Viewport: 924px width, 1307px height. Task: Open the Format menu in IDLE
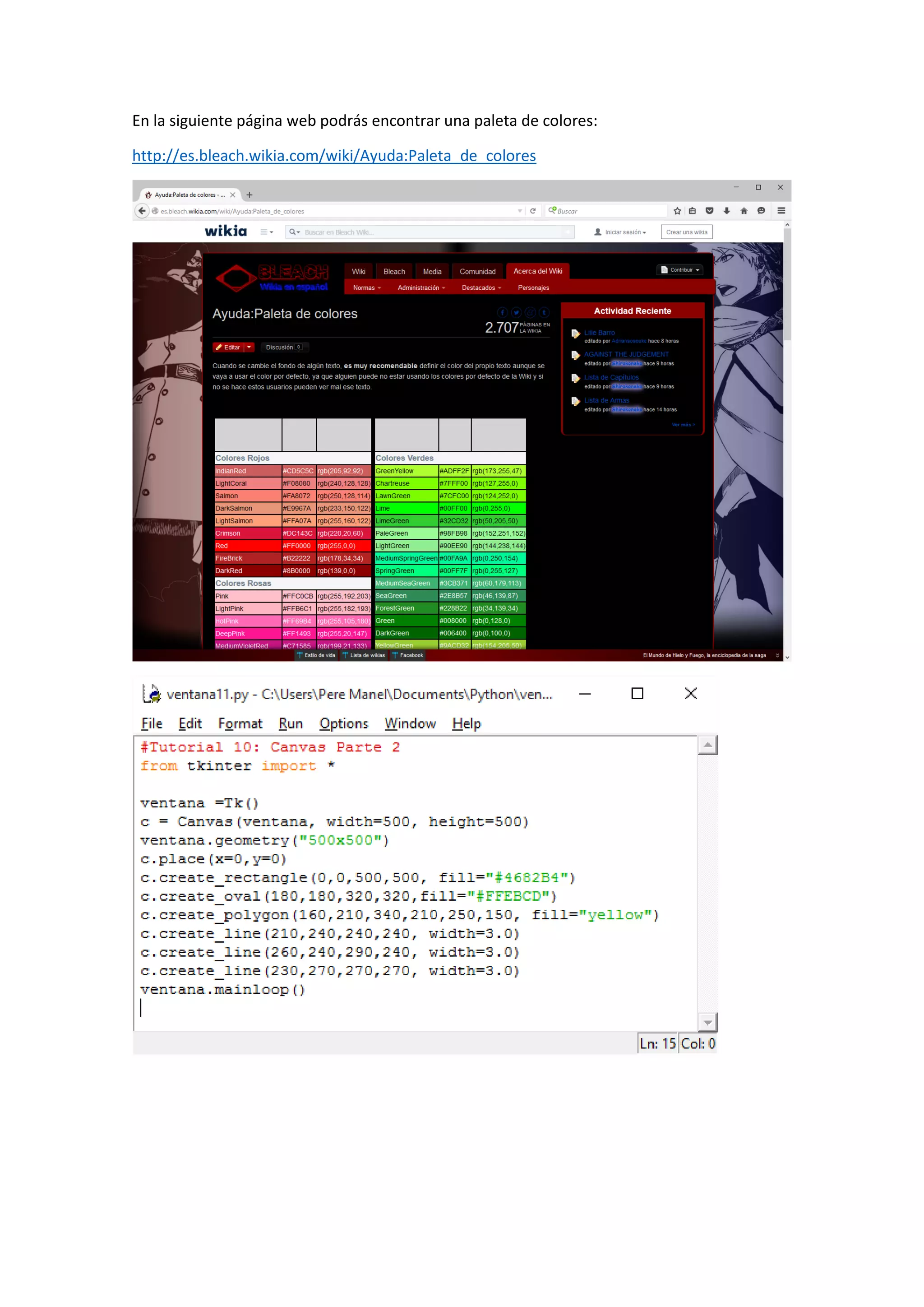pyautogui.click(x=240, y=723)
